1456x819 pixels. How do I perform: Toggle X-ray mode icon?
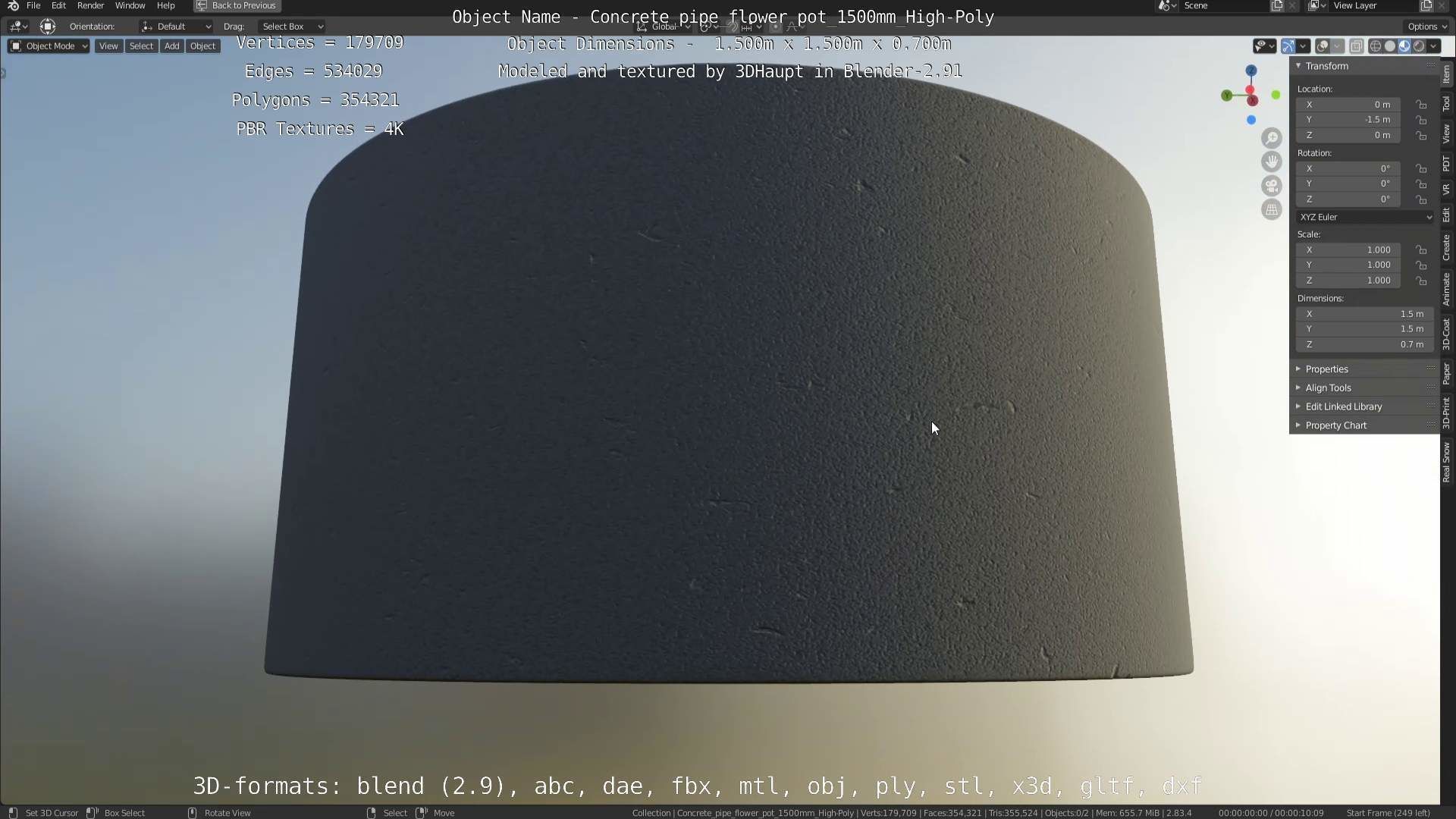click(x=1357, y=46)
